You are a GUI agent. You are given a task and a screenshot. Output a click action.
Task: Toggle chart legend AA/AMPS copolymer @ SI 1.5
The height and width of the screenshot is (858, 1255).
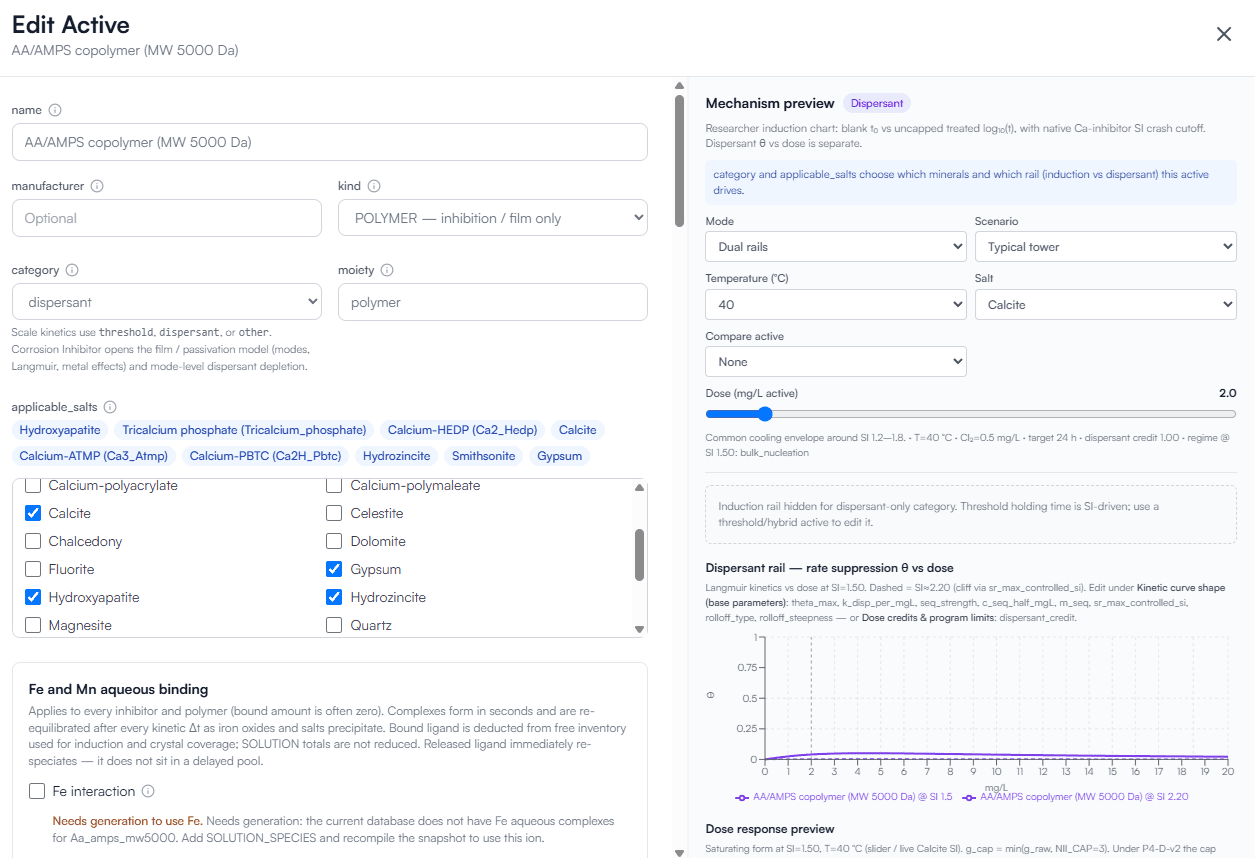[843, 797]
